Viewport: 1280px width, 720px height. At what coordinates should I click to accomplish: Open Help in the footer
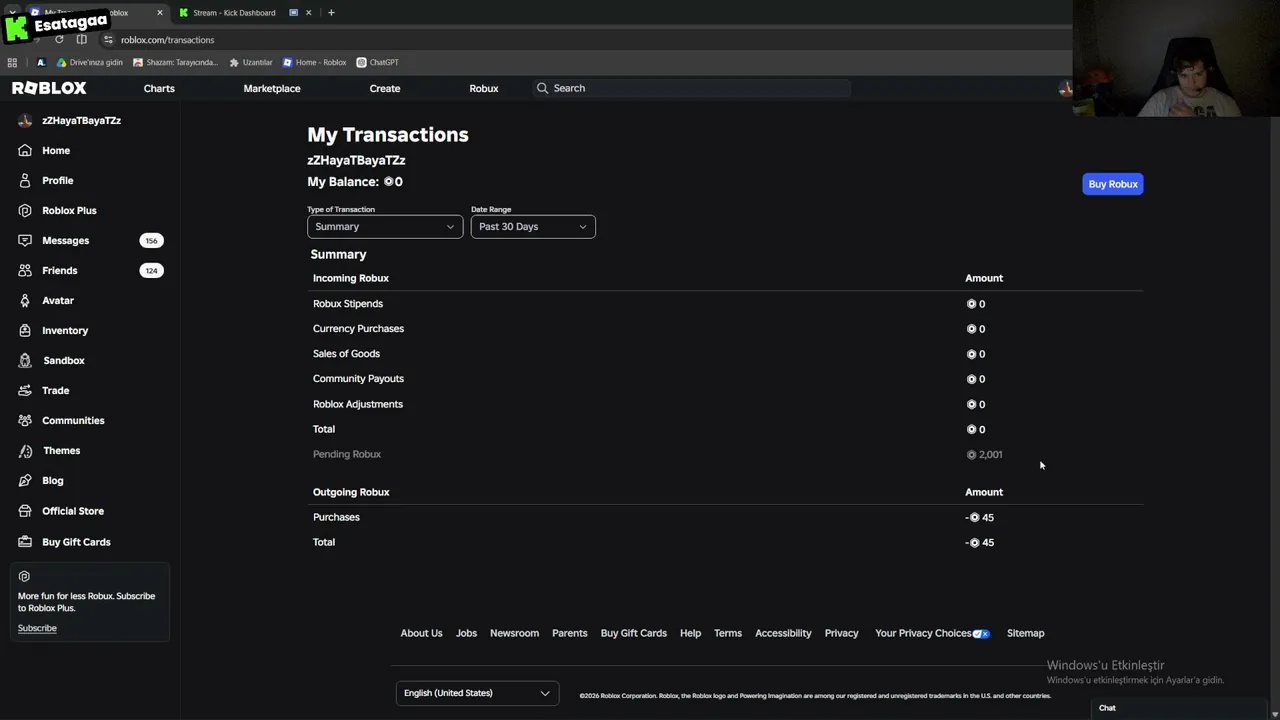point(690,633)
